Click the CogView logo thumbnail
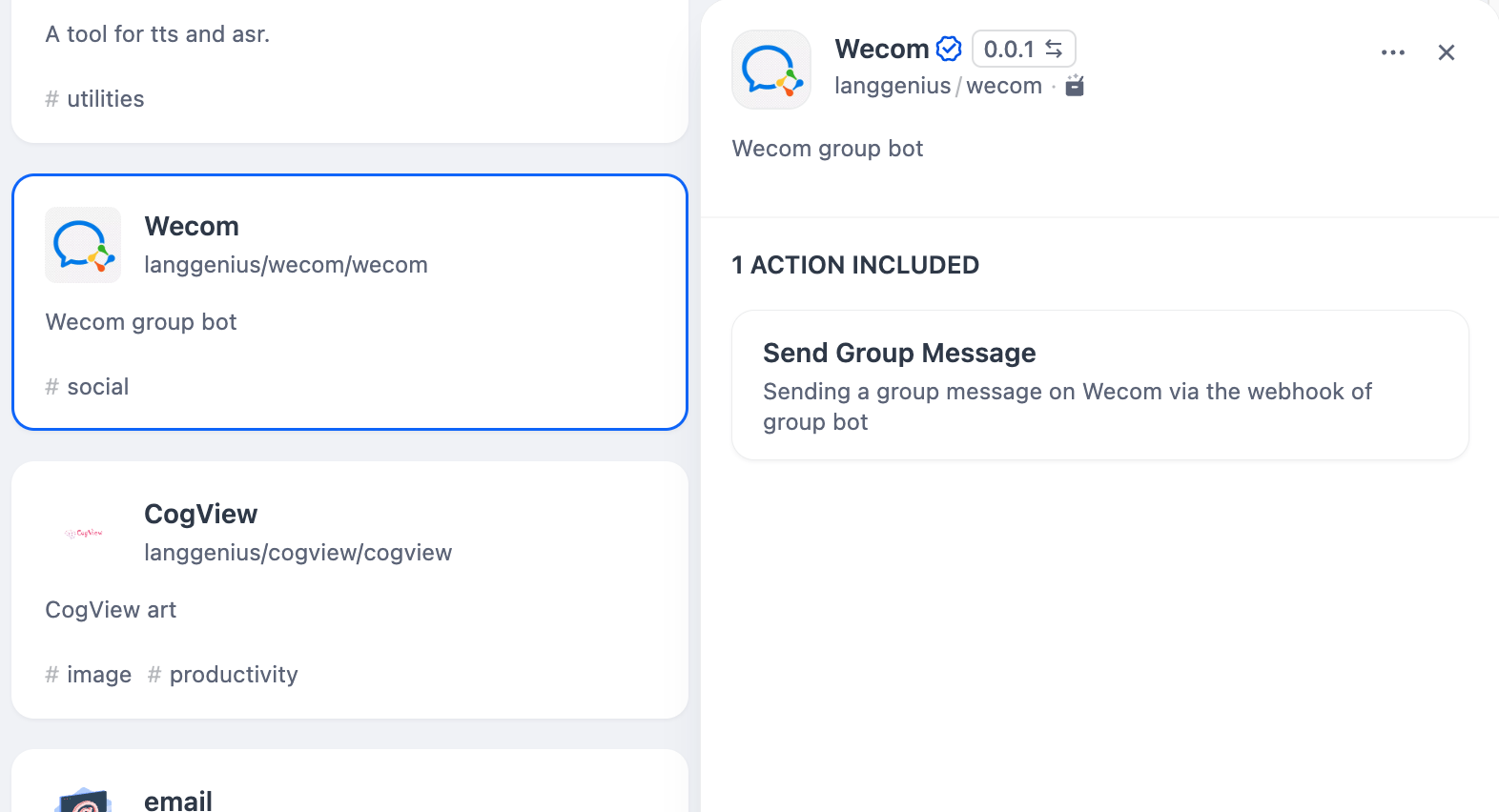This screenshot has height=812, width=1499. pos(83,533)
